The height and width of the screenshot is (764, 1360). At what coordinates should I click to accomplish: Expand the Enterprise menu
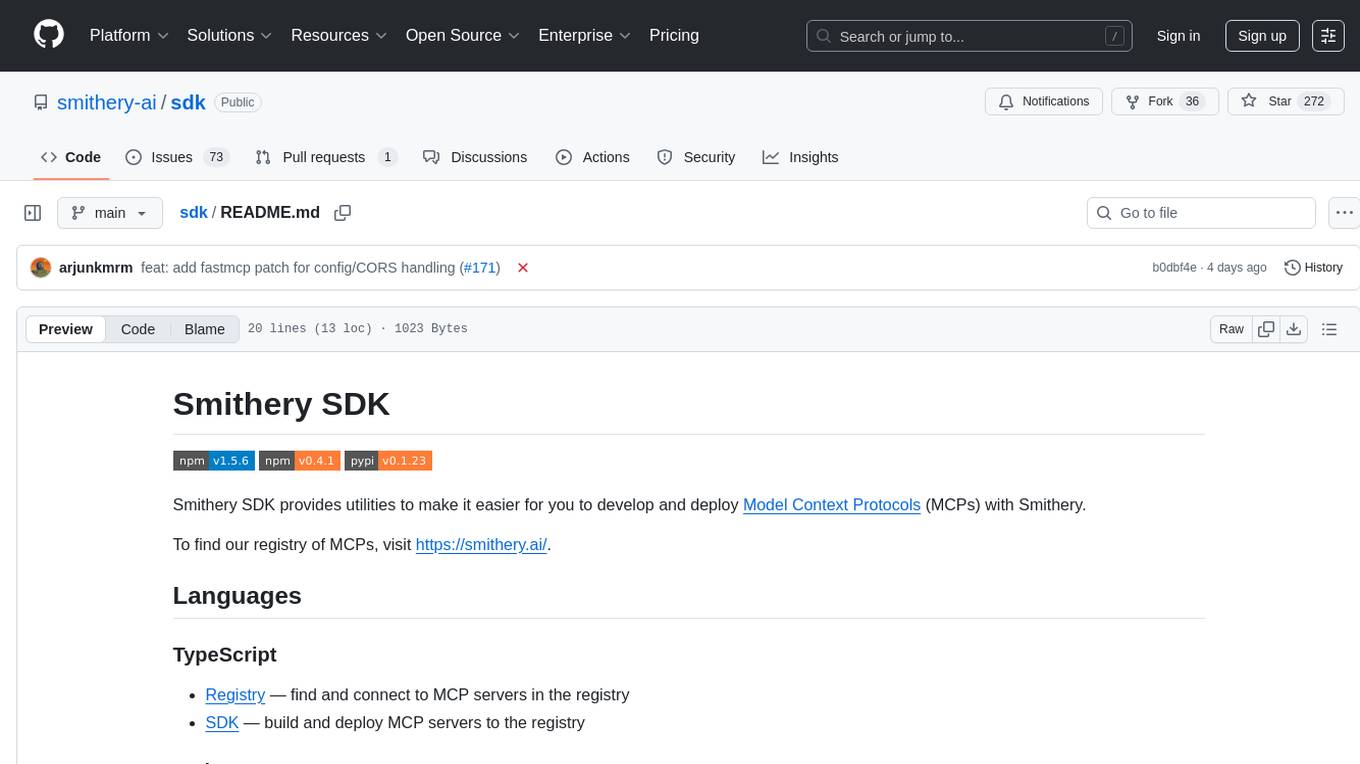point(585,35)
